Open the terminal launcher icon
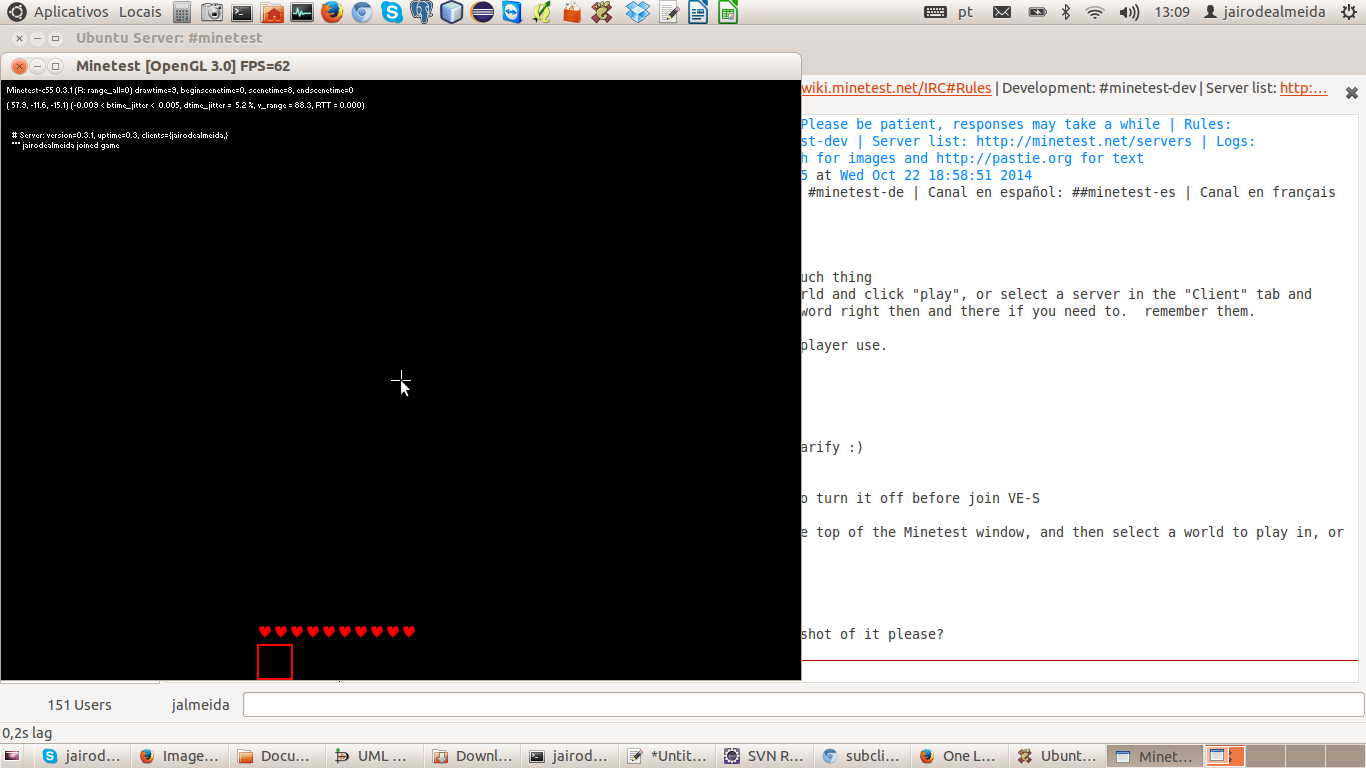The height and width of the screenshot is (768, 1366). 241,12
